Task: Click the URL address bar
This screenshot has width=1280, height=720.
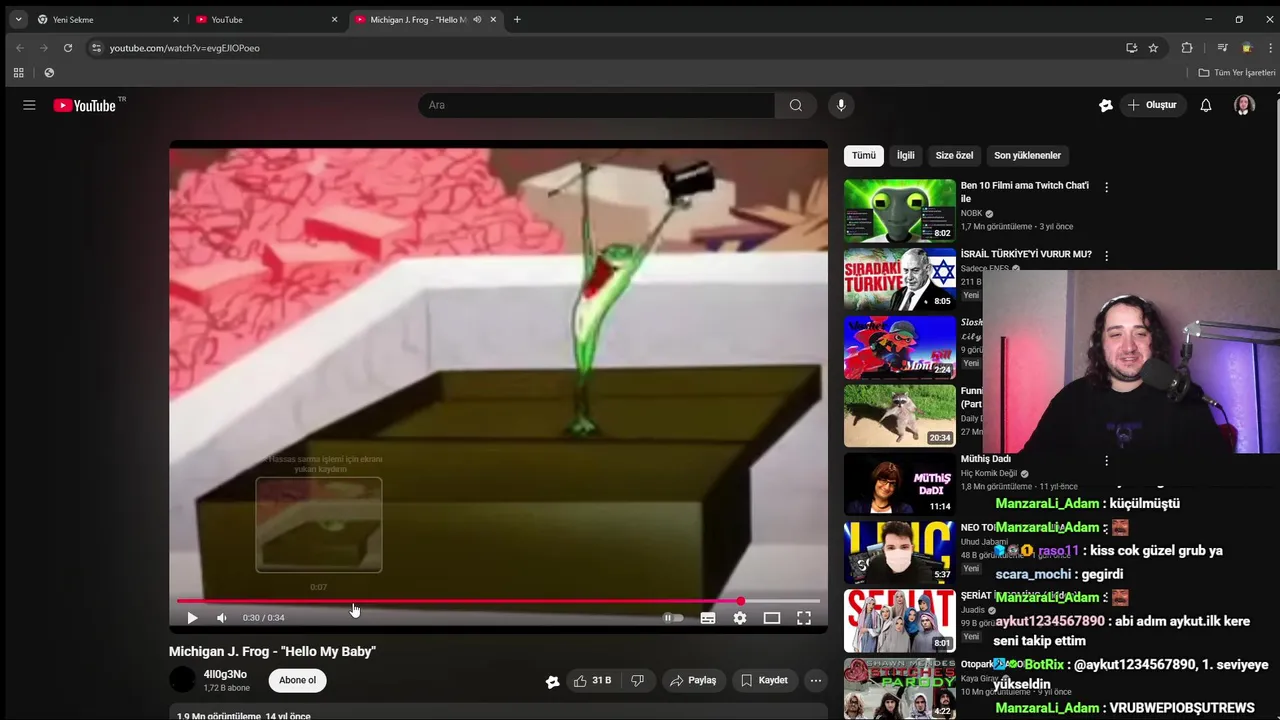Action: (x=610, y=47)
